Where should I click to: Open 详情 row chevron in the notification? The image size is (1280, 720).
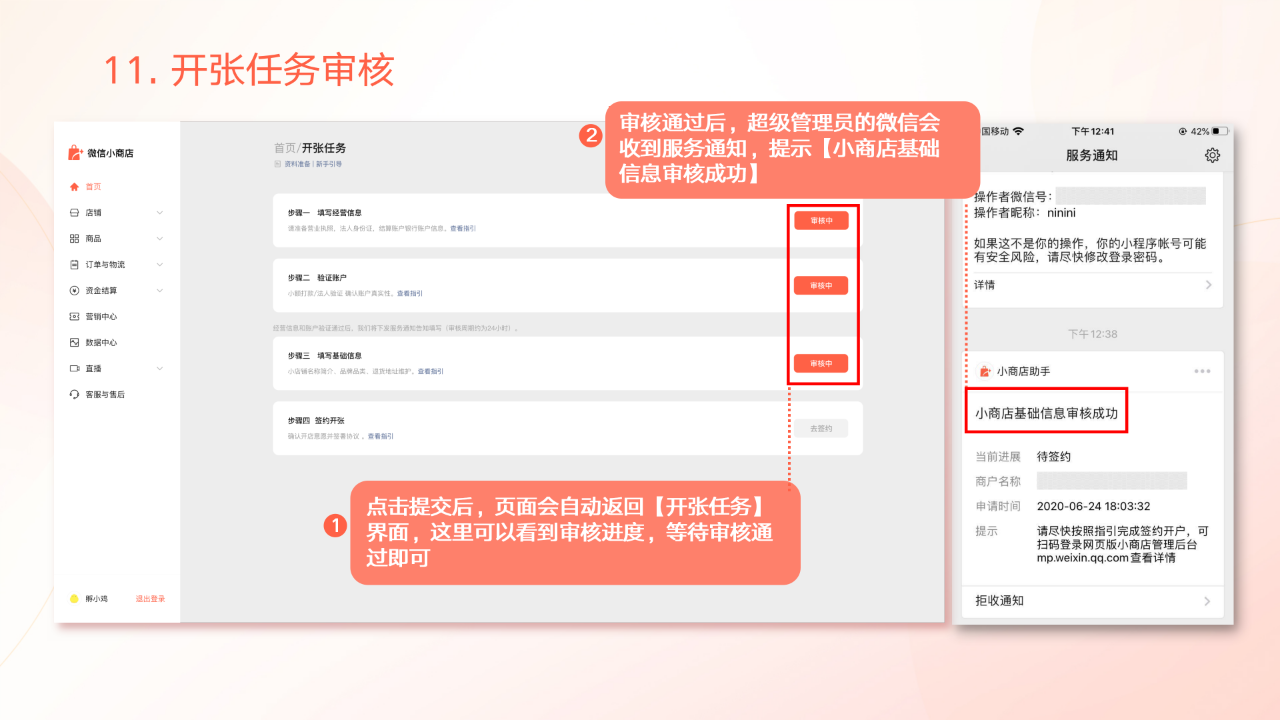tap(1208, 285)
